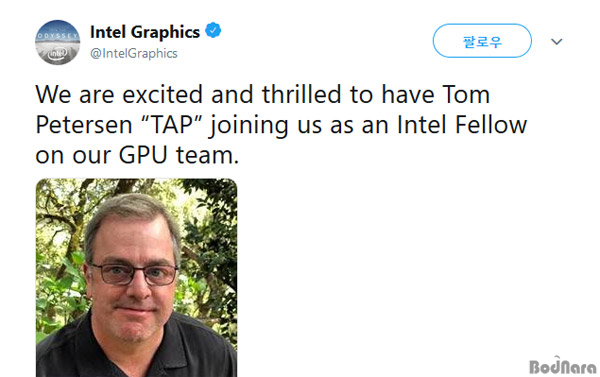The height and width of the screenshot is (377, 600).
Task: Click the word "TAP" in the tweet
Action: pos(172,125)
